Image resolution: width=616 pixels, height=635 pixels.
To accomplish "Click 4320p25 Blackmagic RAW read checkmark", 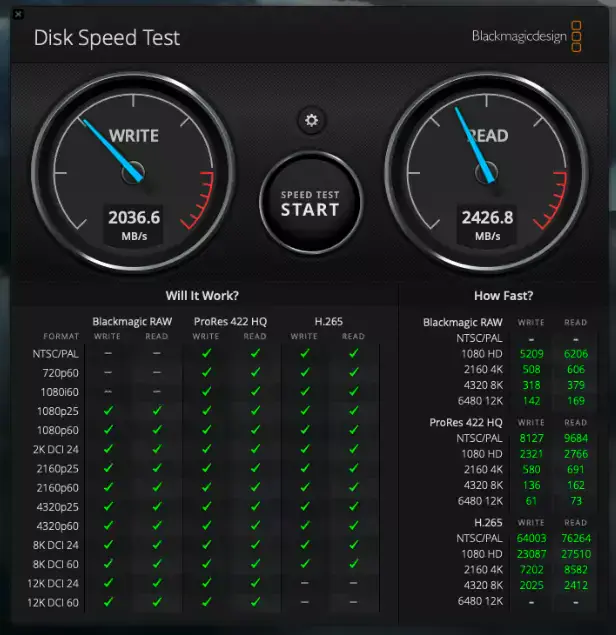I will click(157, 506).
